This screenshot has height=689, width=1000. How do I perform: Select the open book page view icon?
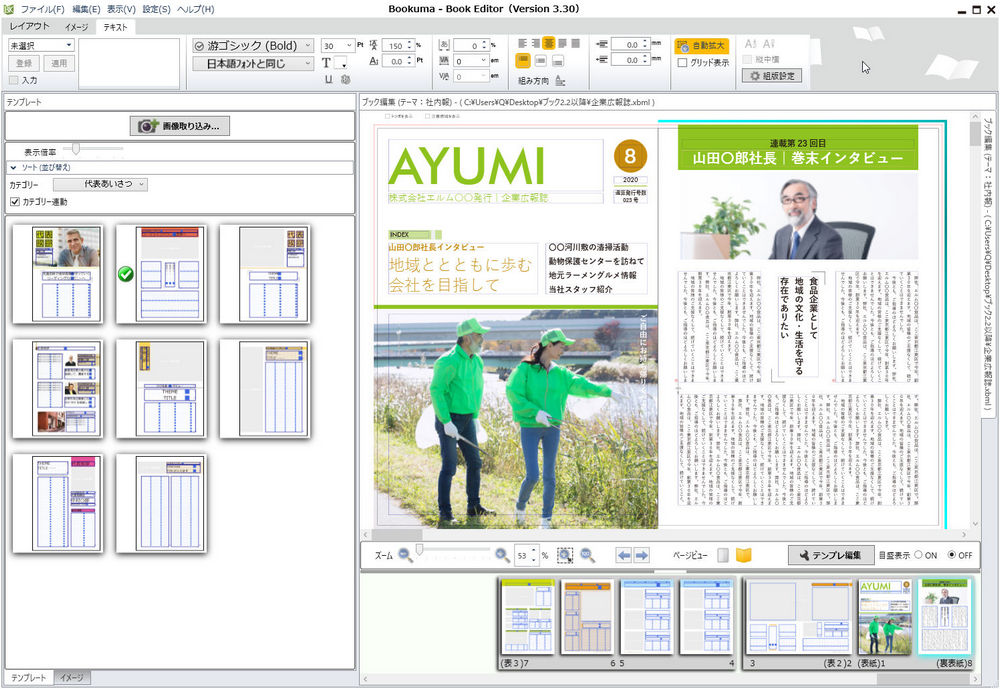(x=743, y=553)
